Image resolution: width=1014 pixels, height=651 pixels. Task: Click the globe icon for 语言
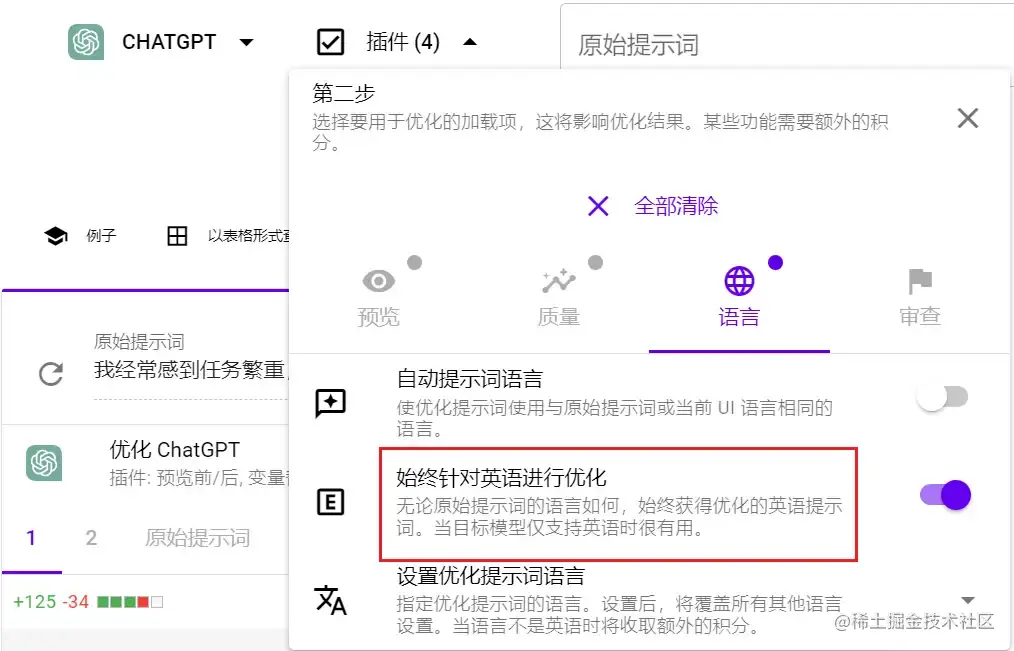click(739, 281)
